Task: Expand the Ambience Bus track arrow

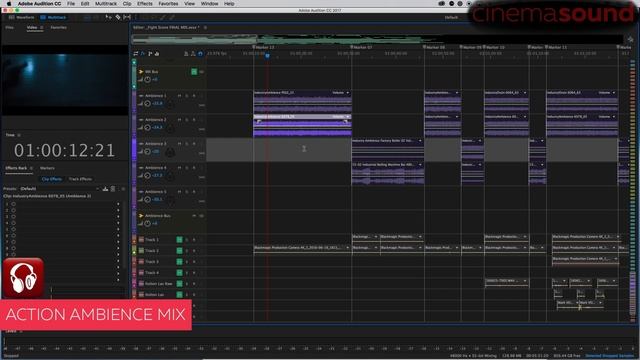Action: coord(141,216)
